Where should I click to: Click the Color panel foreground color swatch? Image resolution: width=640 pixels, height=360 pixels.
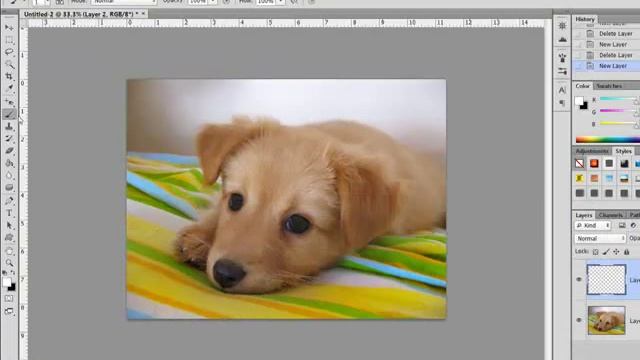click(579, 100)
